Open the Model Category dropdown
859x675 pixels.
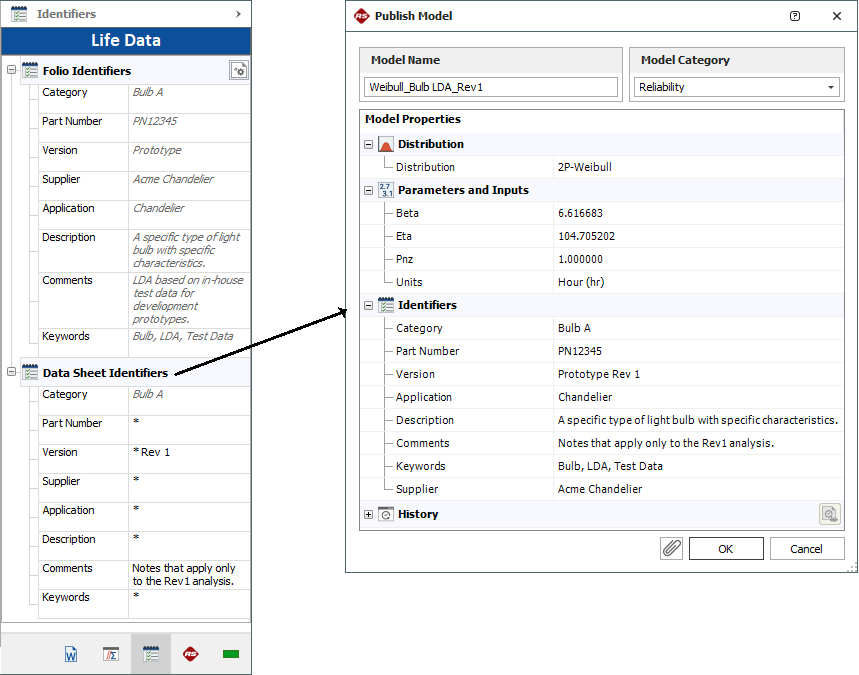pos(831,88)
